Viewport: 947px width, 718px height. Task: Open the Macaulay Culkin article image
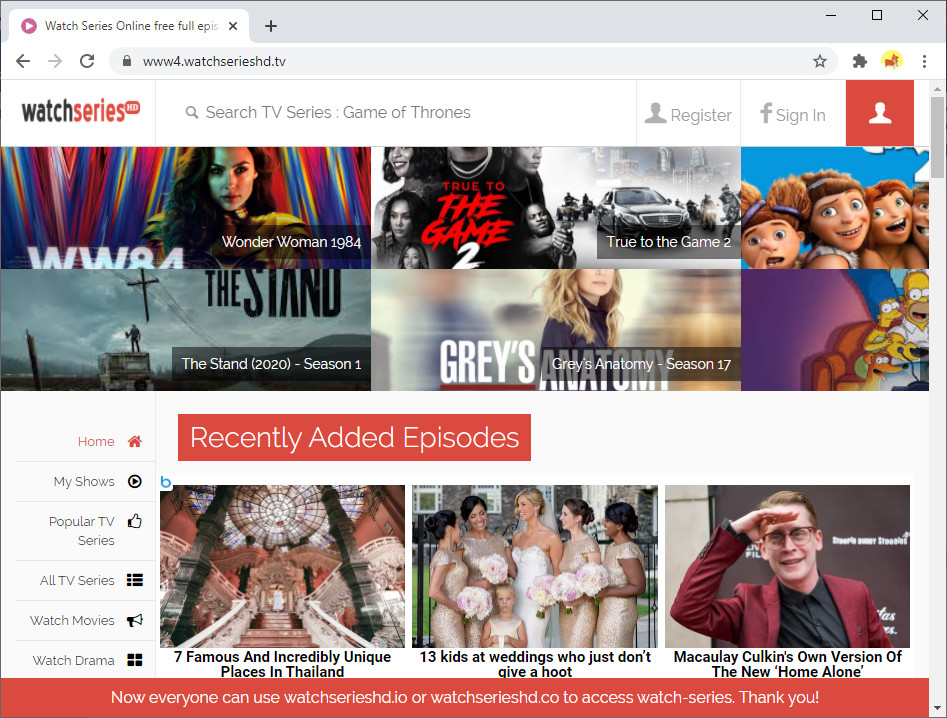pyautogui.click(x=788, y=566)
